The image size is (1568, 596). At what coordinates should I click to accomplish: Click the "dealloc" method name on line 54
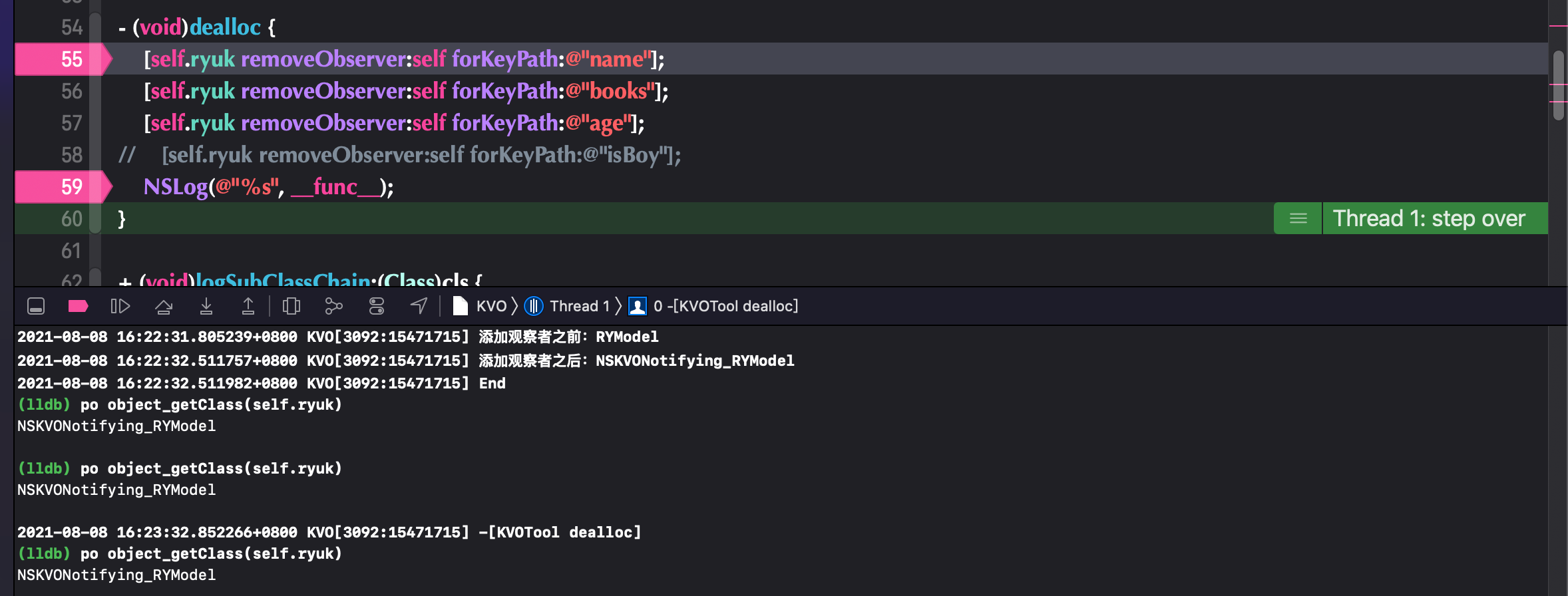point(225,27)
